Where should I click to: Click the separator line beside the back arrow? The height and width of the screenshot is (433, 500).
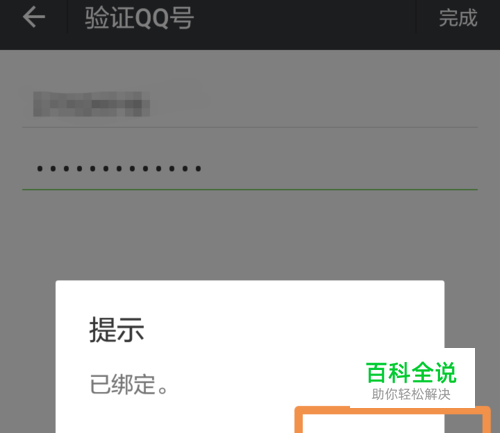coord(67,17)
